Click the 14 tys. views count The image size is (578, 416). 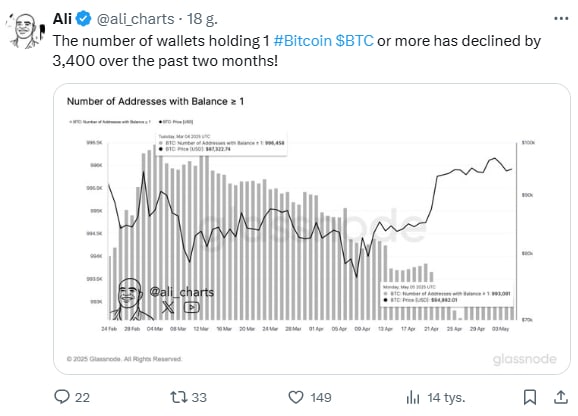446,397
